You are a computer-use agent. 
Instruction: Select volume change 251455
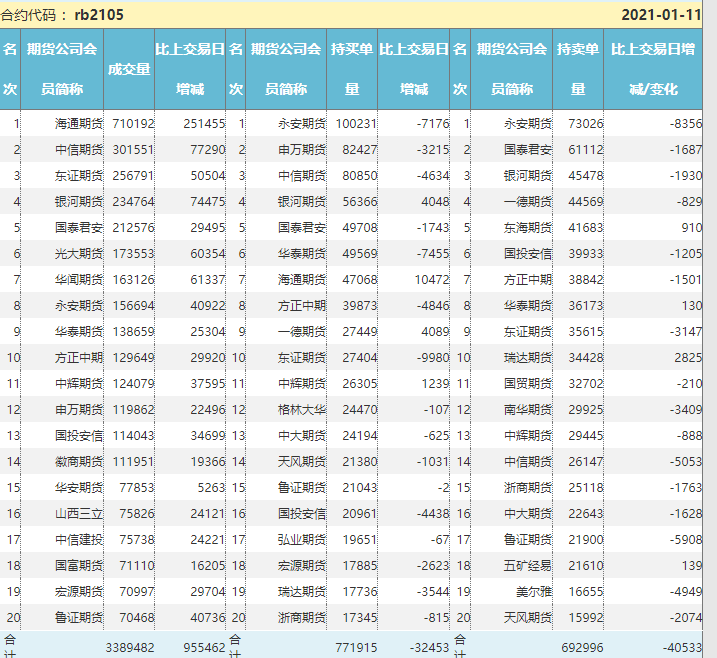204,123
